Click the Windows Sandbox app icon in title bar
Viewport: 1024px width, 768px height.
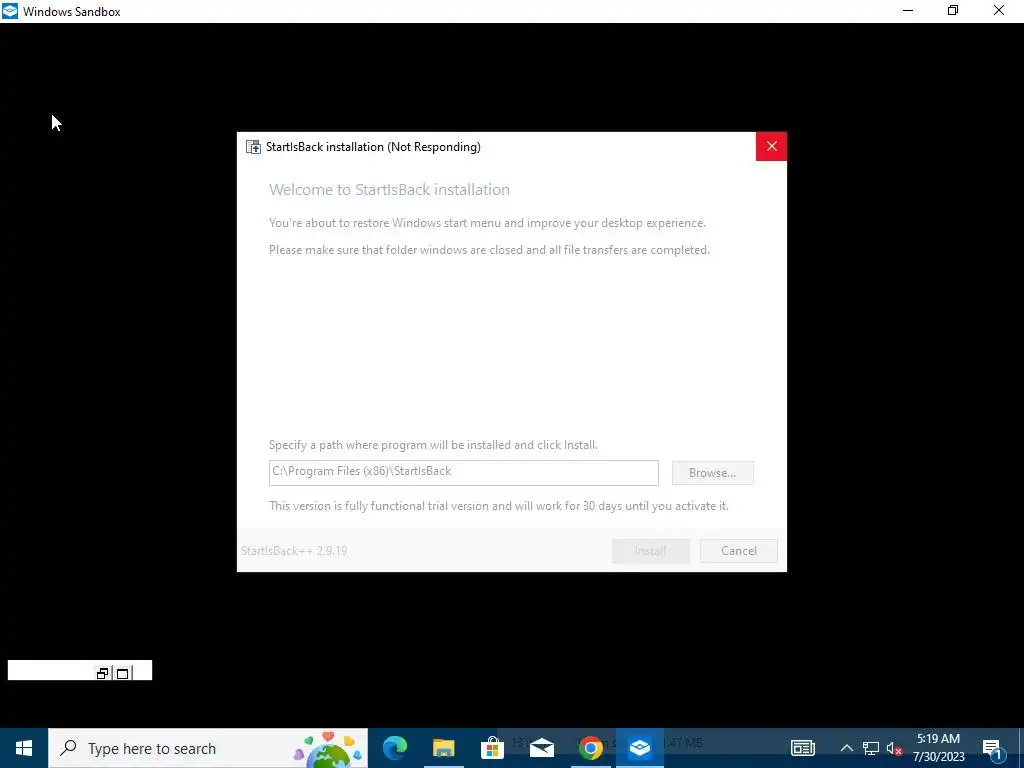click(x=10, y=11)
